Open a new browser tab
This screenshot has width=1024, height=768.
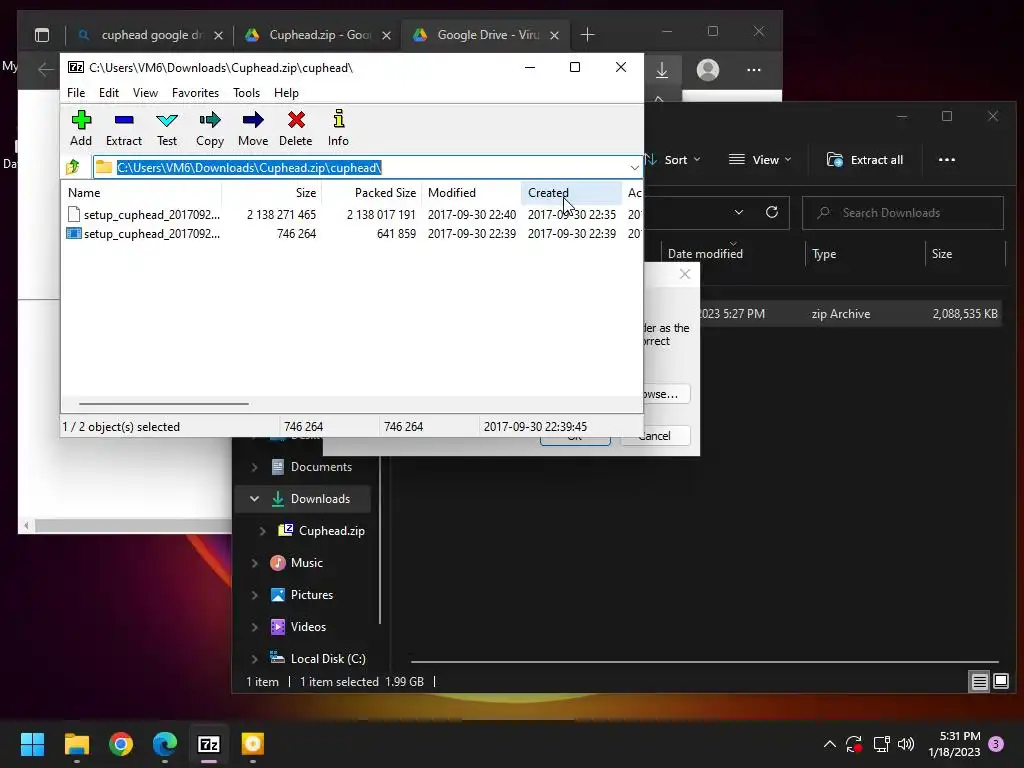[587, 35]
